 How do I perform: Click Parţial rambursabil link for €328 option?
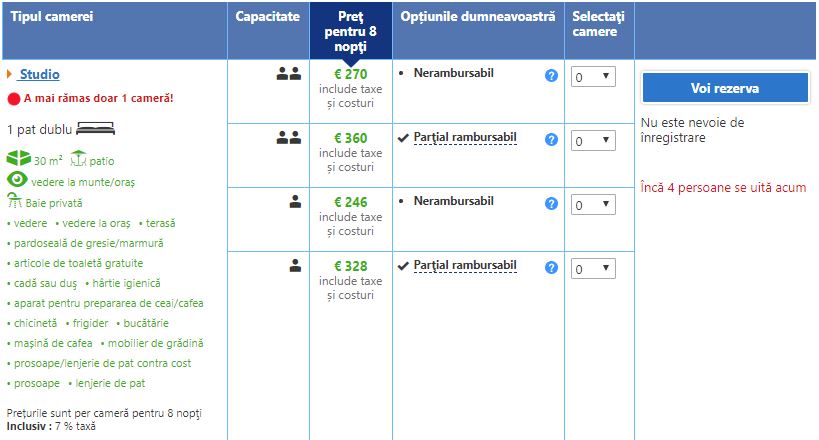[464, 266]
